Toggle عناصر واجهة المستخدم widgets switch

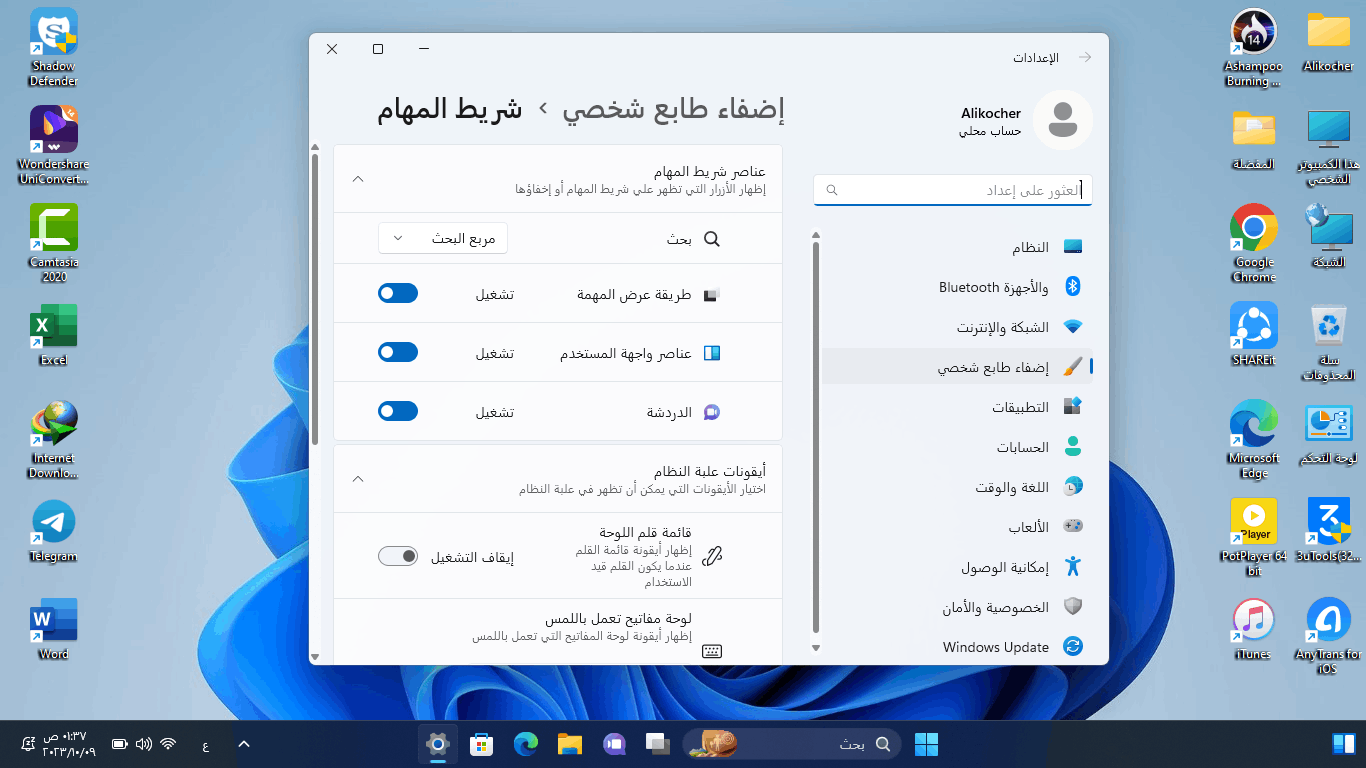[x=398, y=352]
